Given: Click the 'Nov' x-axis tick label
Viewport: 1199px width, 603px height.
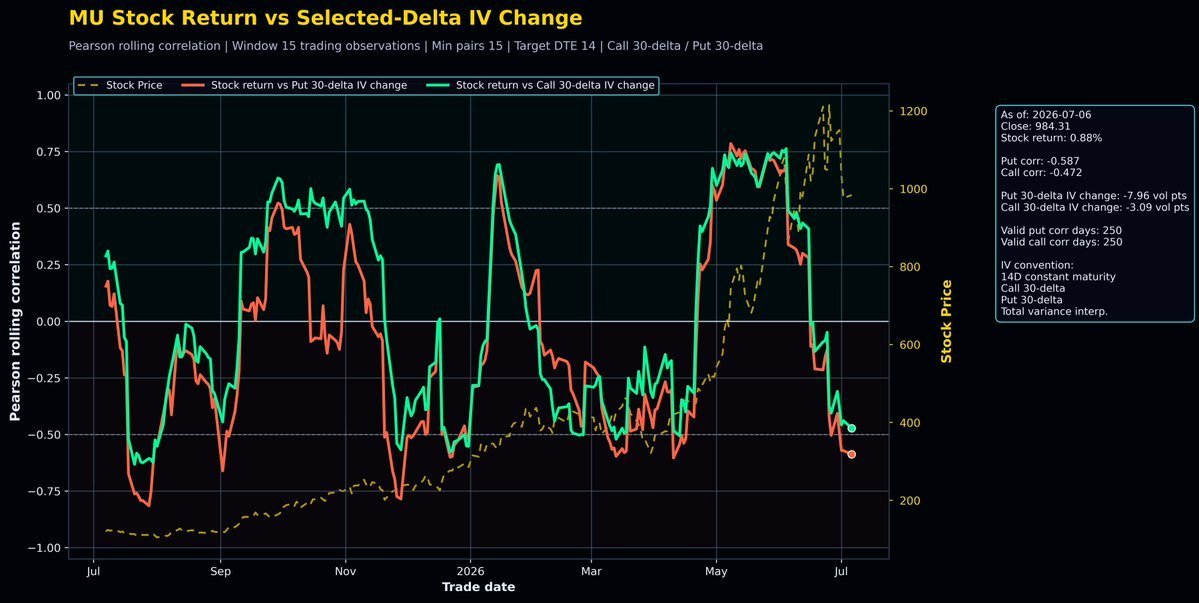Looking at the screenshot, I should 346,571.
